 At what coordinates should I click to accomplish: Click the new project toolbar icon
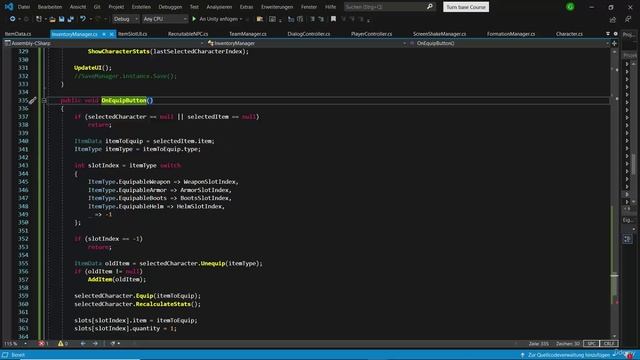(39, 19)
